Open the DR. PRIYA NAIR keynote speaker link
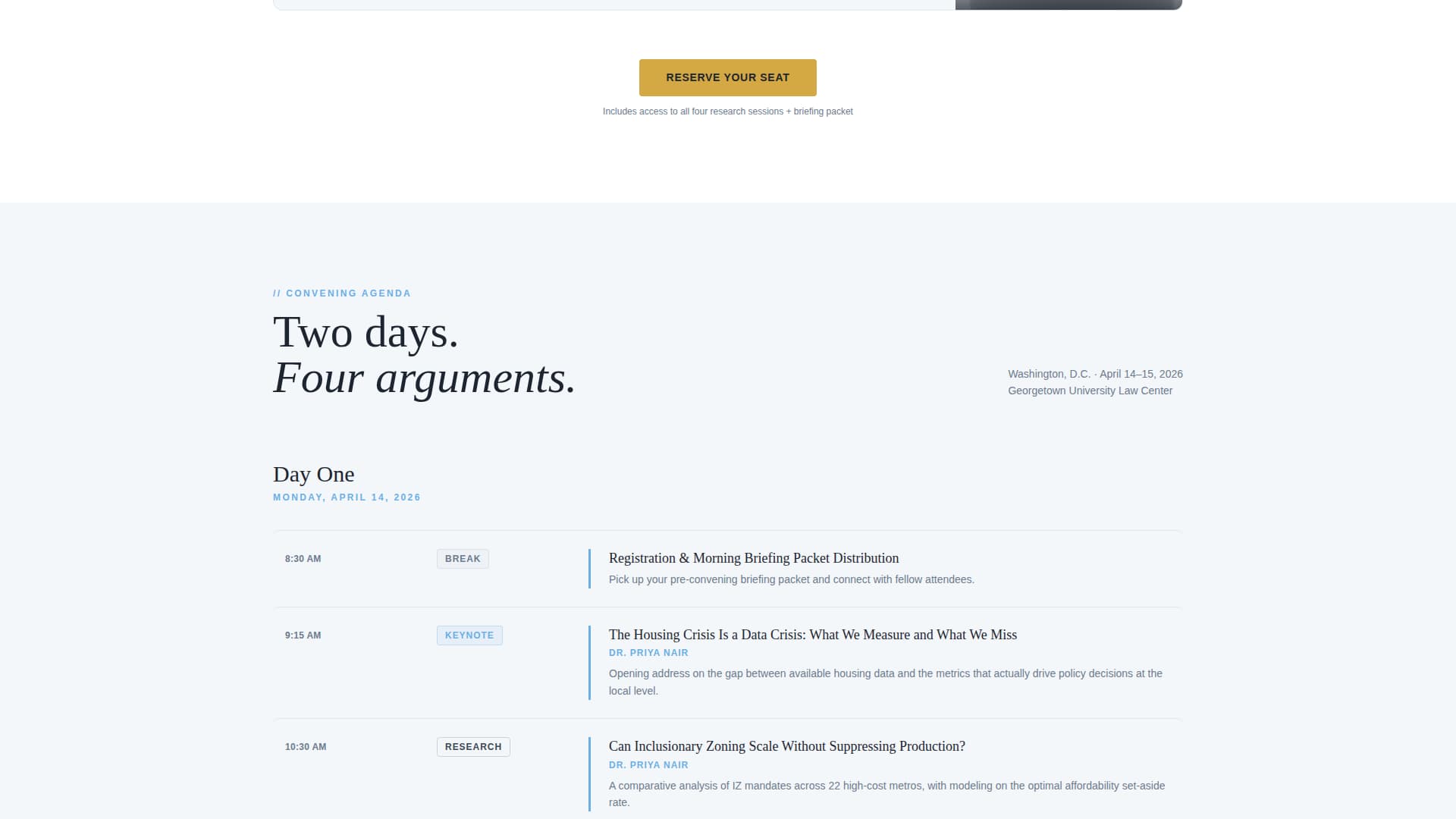 [648, 652]
